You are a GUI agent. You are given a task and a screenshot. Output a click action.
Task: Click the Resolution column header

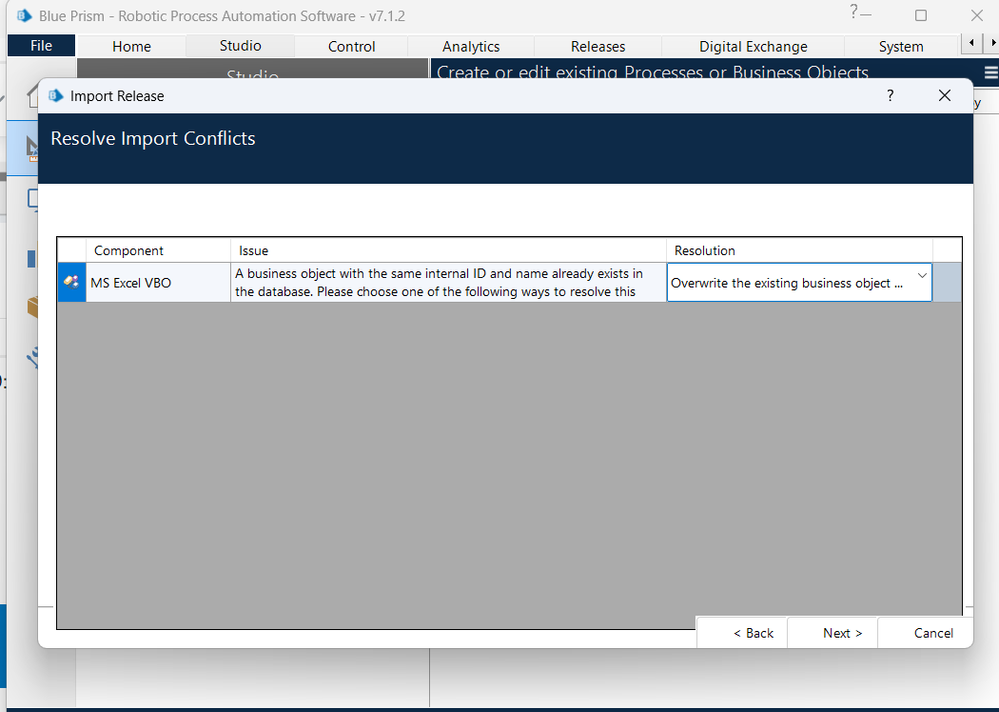click(x=800, y=250)
